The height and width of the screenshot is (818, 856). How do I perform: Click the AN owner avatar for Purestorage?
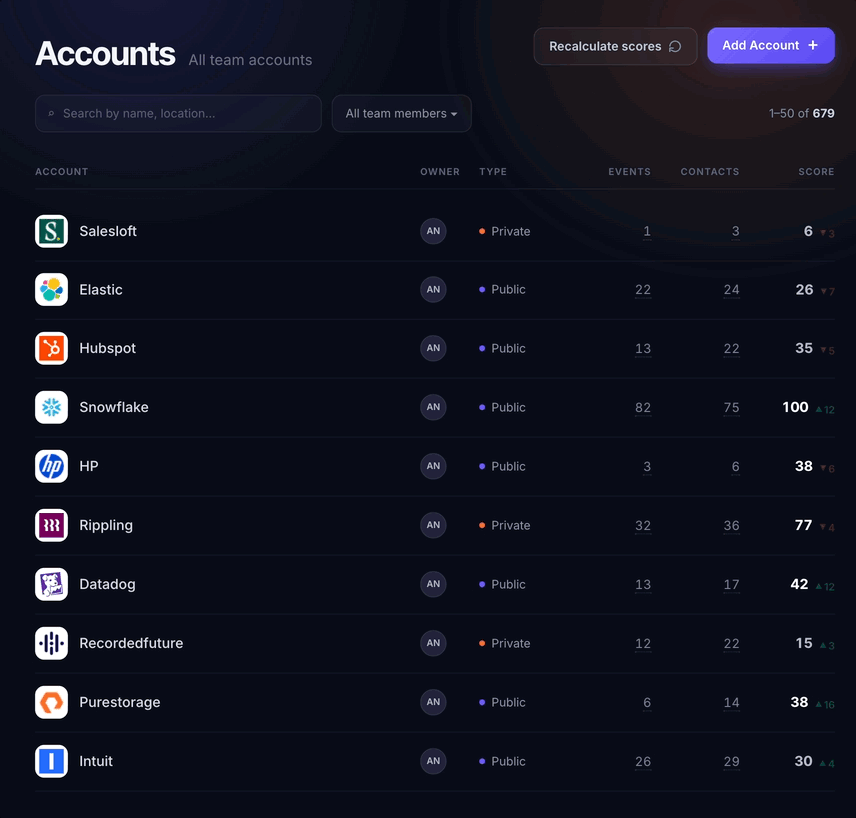click(433, 702)
